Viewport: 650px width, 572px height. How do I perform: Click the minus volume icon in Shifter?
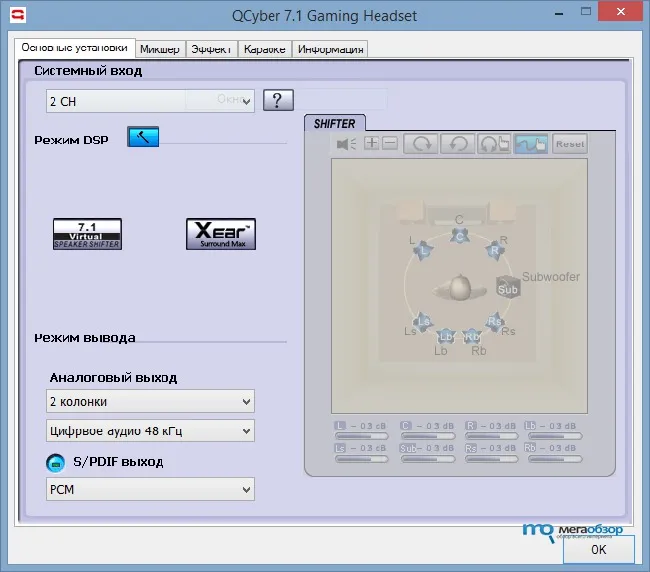click(389, 144)
